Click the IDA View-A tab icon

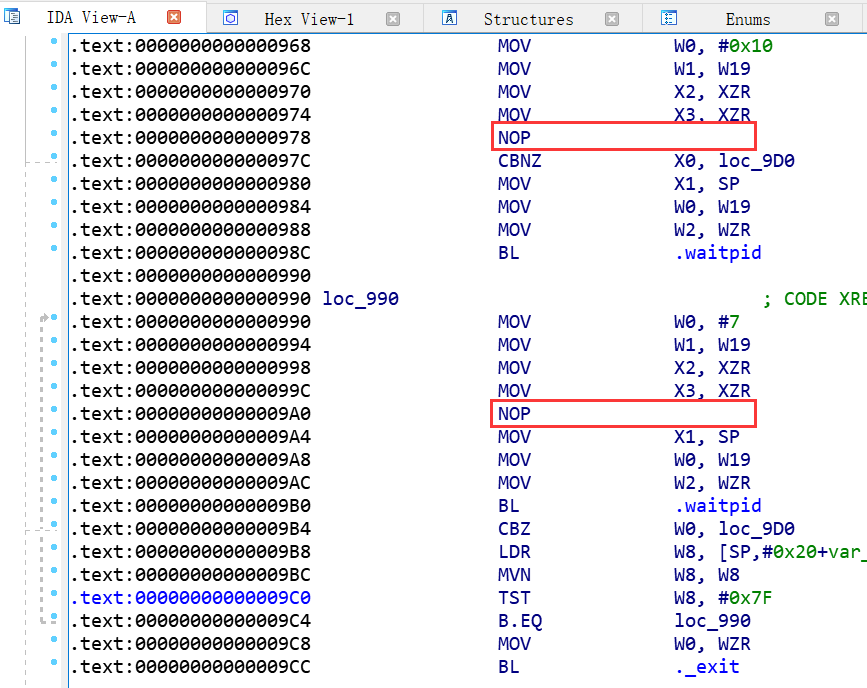point(12,17)
